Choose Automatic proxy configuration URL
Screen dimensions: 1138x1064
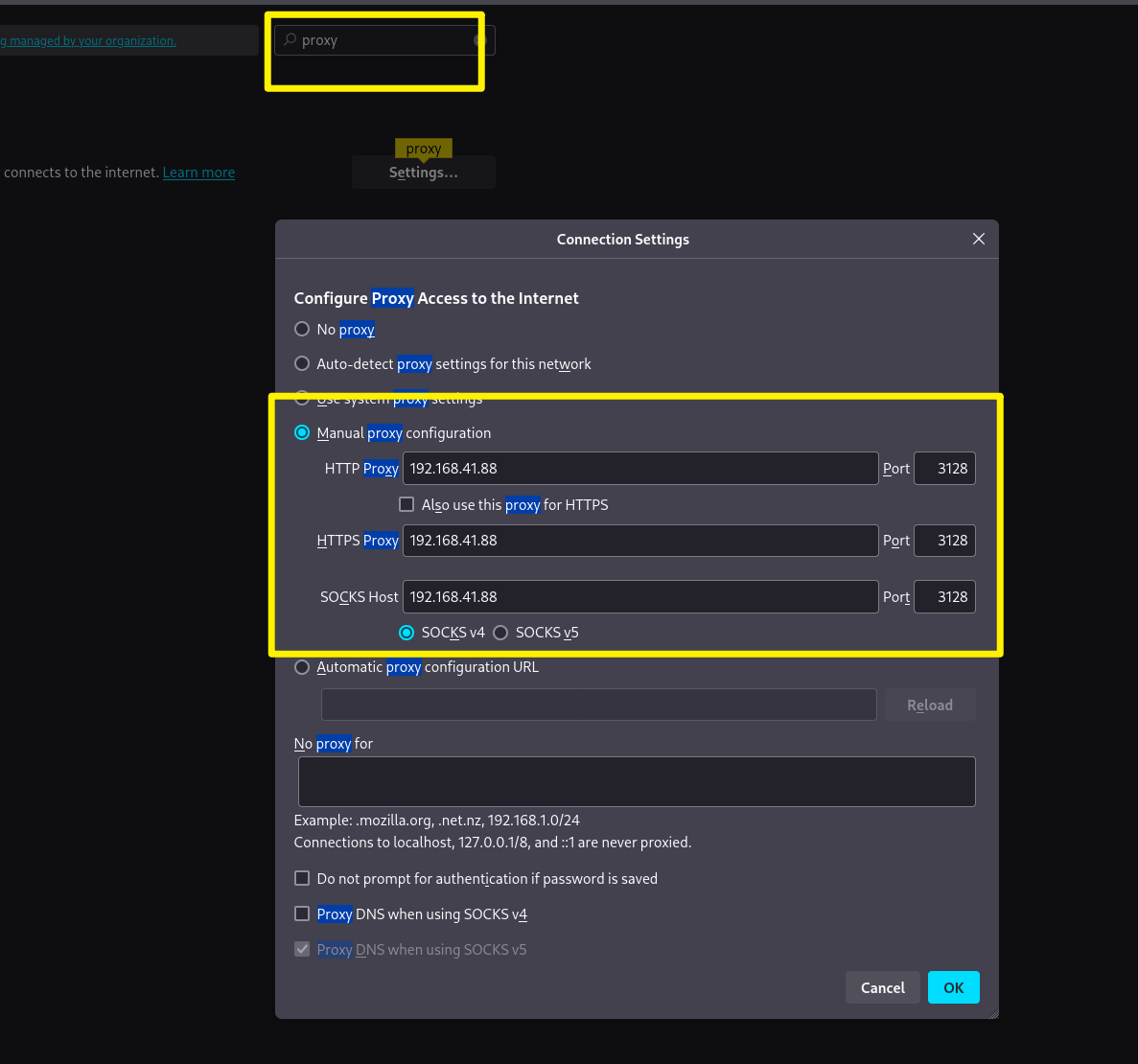302,667
